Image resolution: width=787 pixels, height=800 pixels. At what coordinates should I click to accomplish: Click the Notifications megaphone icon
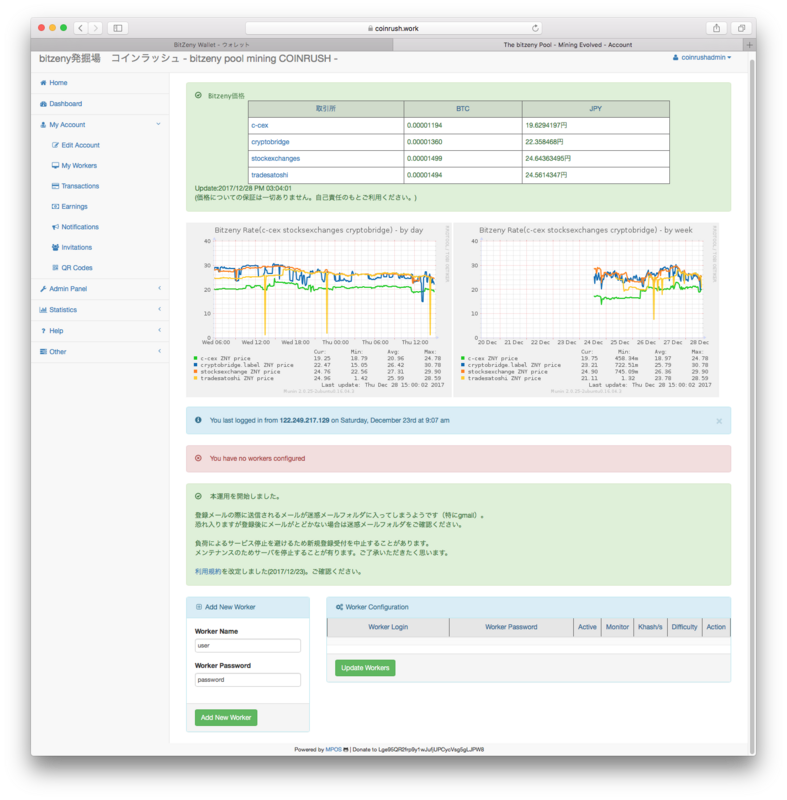click(55, 227)
